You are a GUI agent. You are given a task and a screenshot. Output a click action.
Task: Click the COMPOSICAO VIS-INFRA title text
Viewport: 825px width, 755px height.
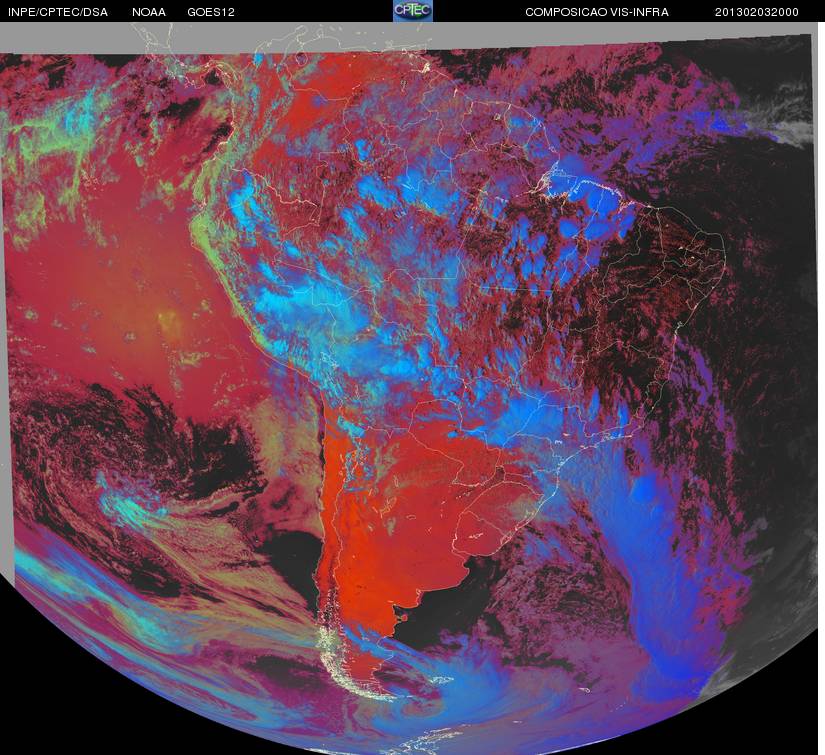pyautogui.click(x=597, y=12)
